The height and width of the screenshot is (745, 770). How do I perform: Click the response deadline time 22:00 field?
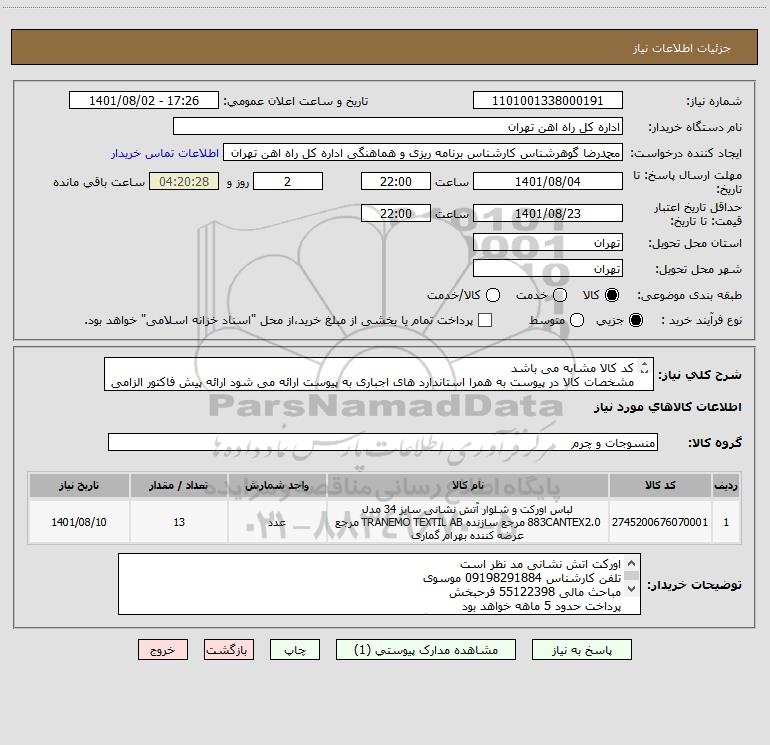click(396, 181)
